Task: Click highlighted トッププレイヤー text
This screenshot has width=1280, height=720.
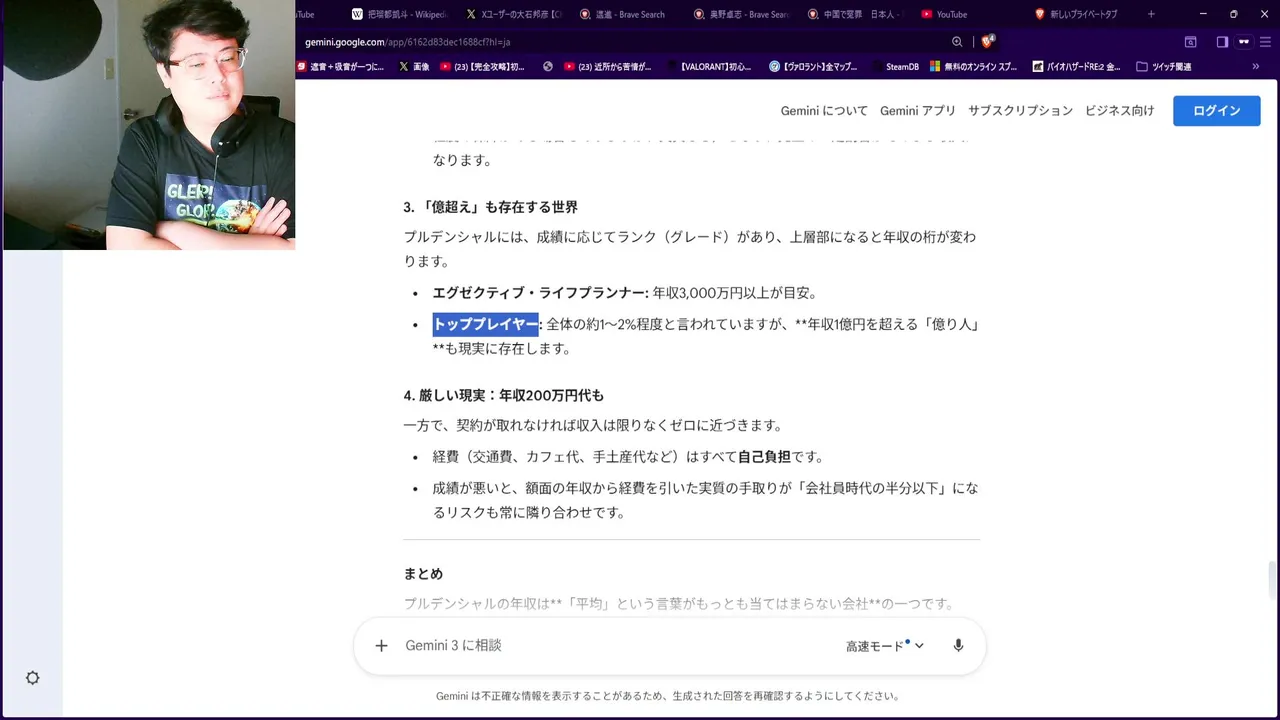Action: pos(485,325)
